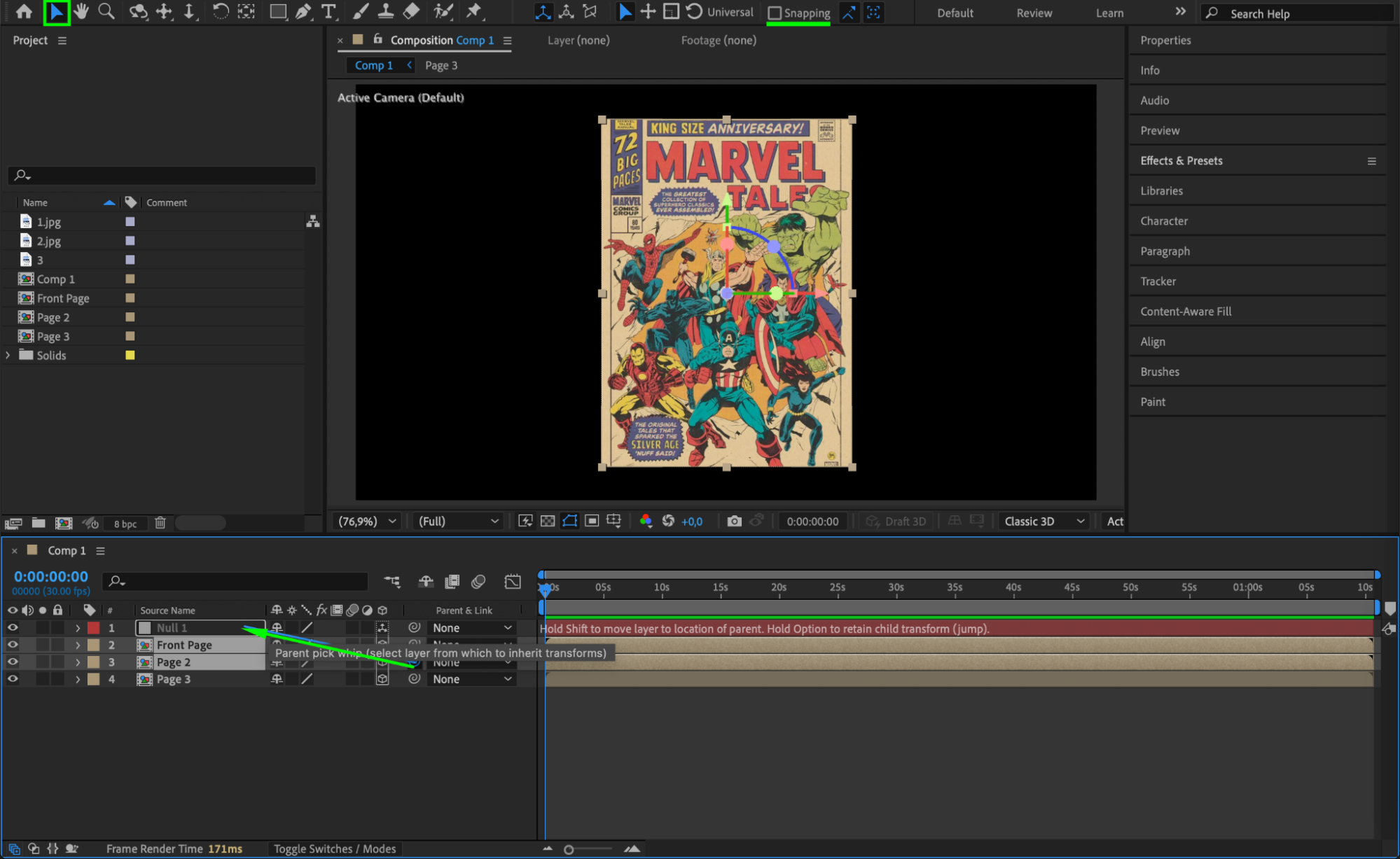The width and height of the screenshot is (1400, 859).
Task: Select the Pen tool
Action: pyautogui.click(x=303, y=11)
